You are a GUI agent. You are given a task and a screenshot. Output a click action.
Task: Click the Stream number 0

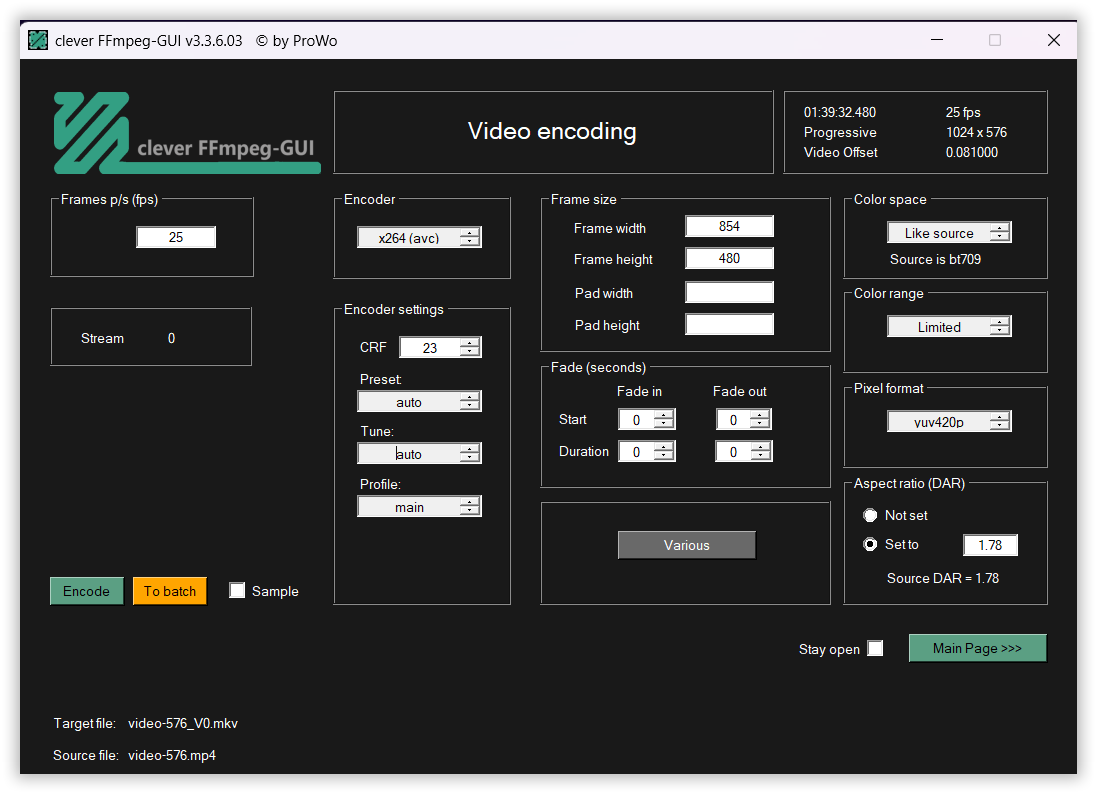point(171,339)
